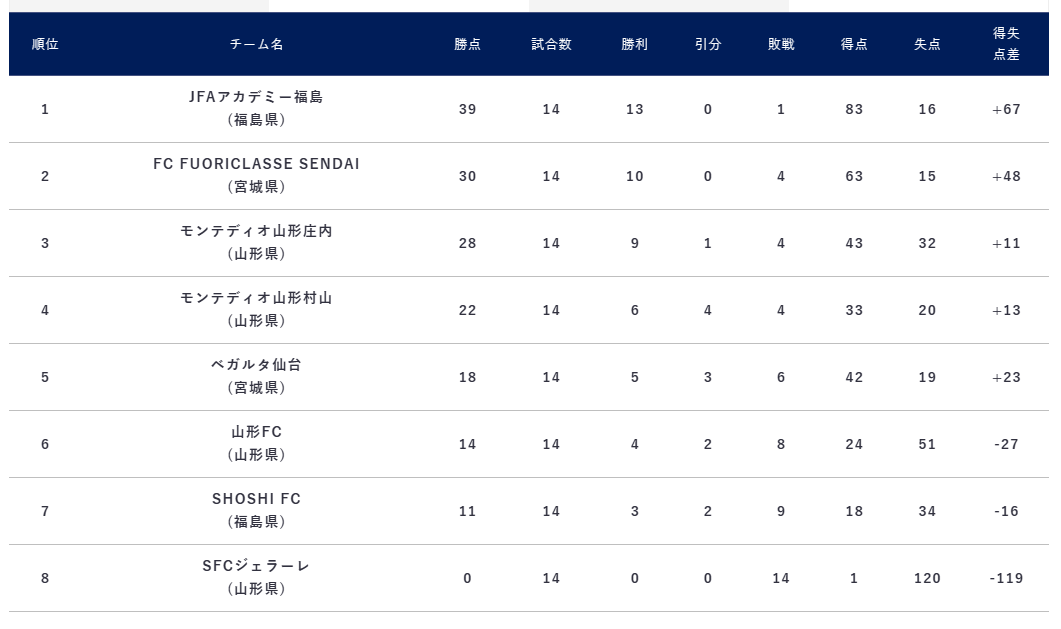Screen dimensions: 1061x629
Task: Open the モンテディオ山形村山 team name
Action: tap(256, 298)
